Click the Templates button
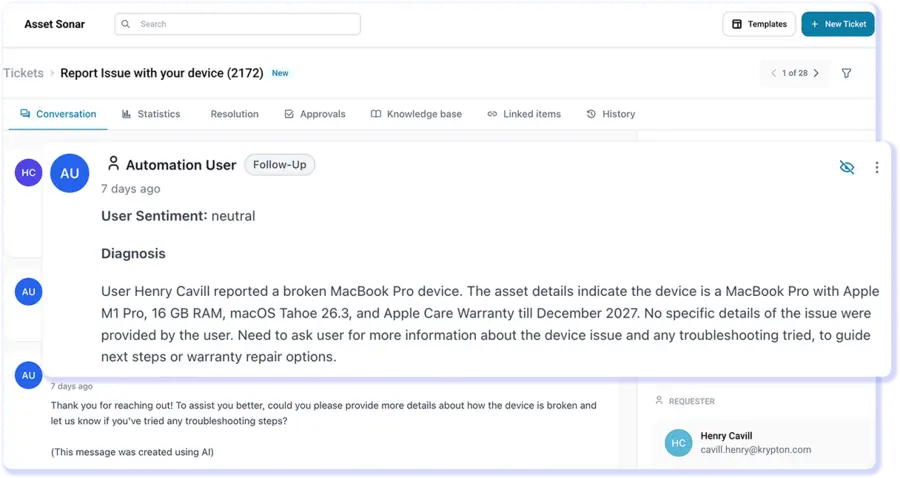Viewport: 900px width, 478px height. [759, 24]
